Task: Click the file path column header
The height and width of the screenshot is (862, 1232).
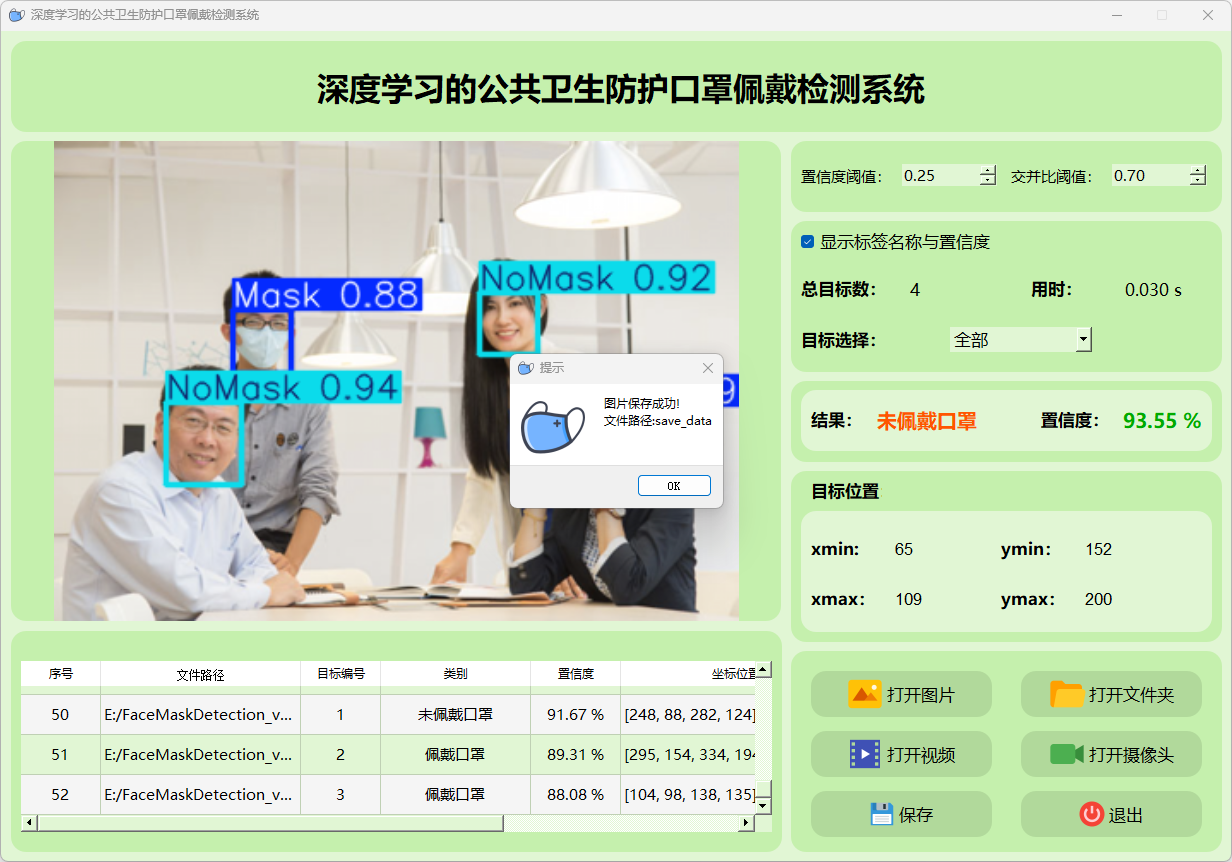Action: pos(200,674)
